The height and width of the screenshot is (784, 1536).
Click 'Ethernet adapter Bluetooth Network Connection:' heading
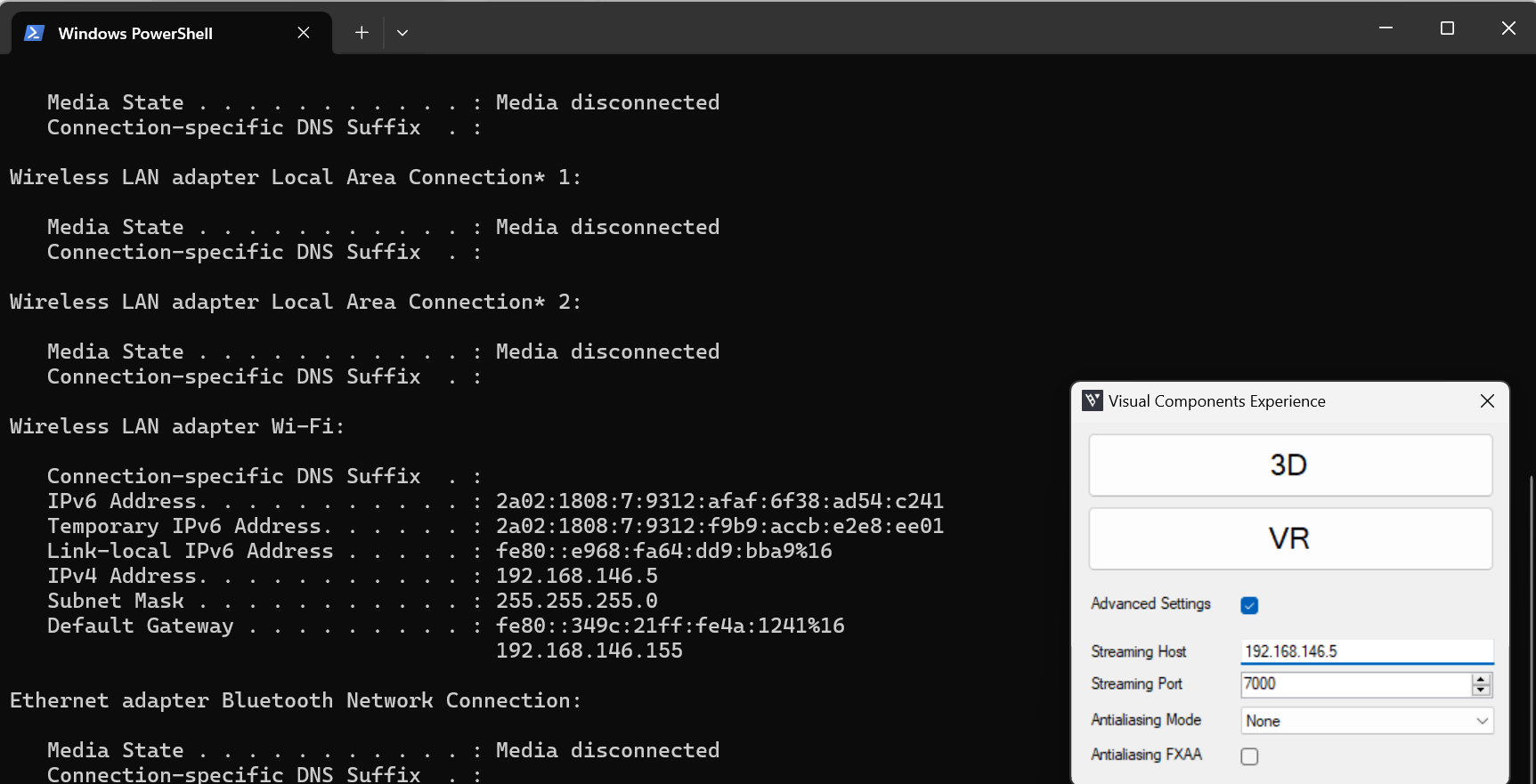296,700
